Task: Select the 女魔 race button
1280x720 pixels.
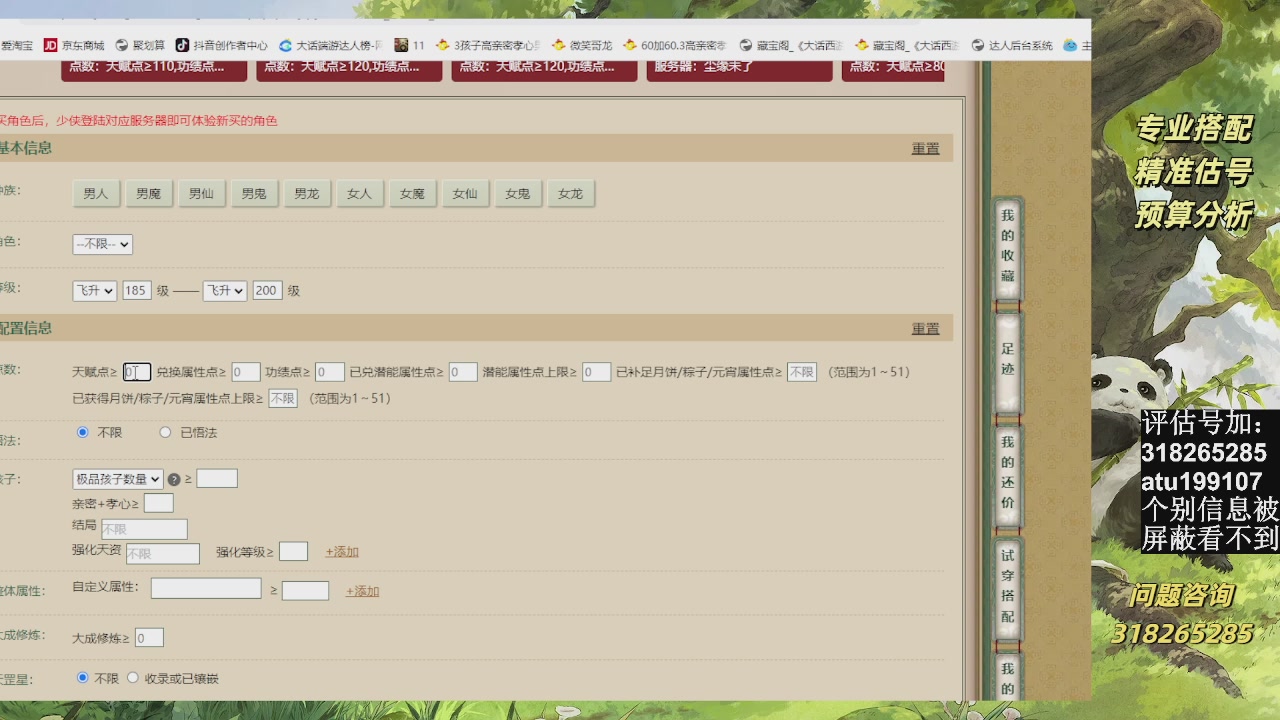Action: tap(413, 193)
